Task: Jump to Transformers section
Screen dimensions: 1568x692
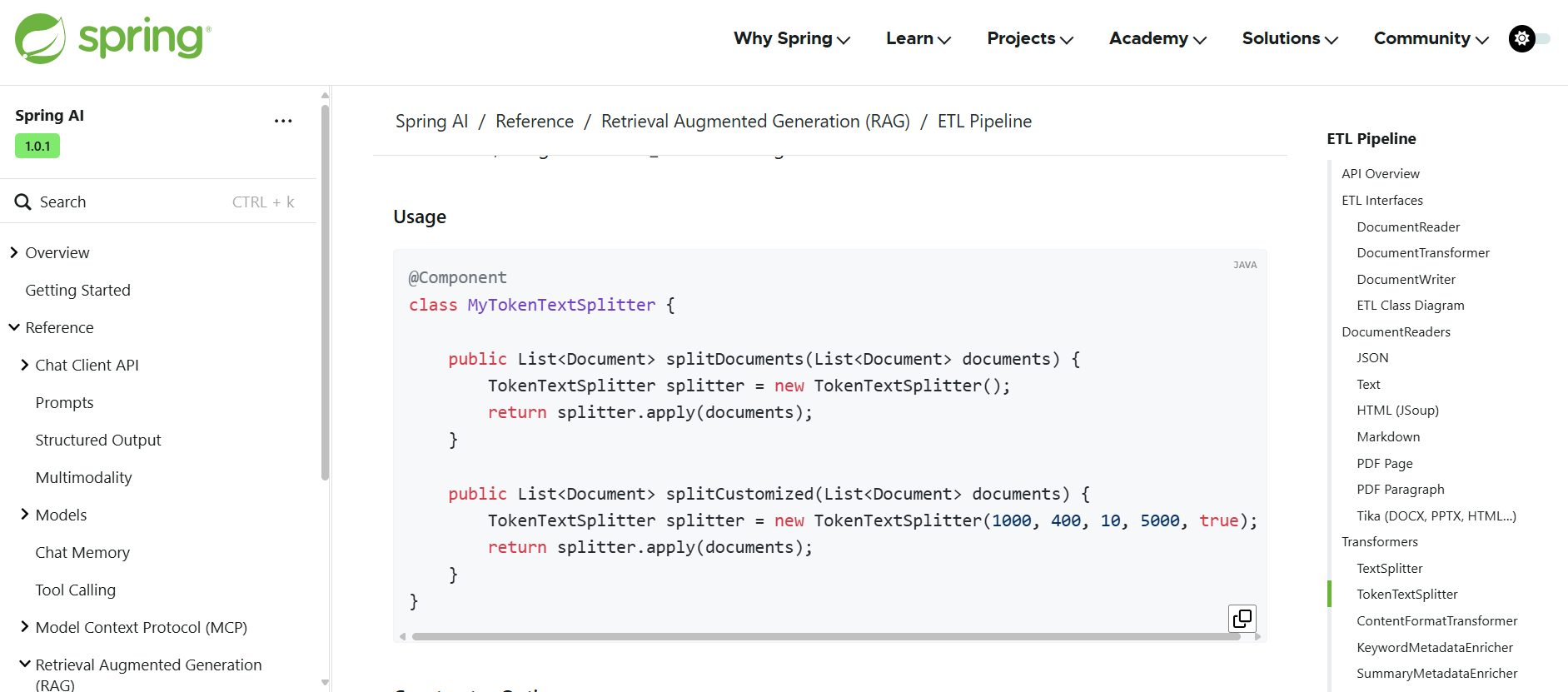Action: pos(1380,541)
